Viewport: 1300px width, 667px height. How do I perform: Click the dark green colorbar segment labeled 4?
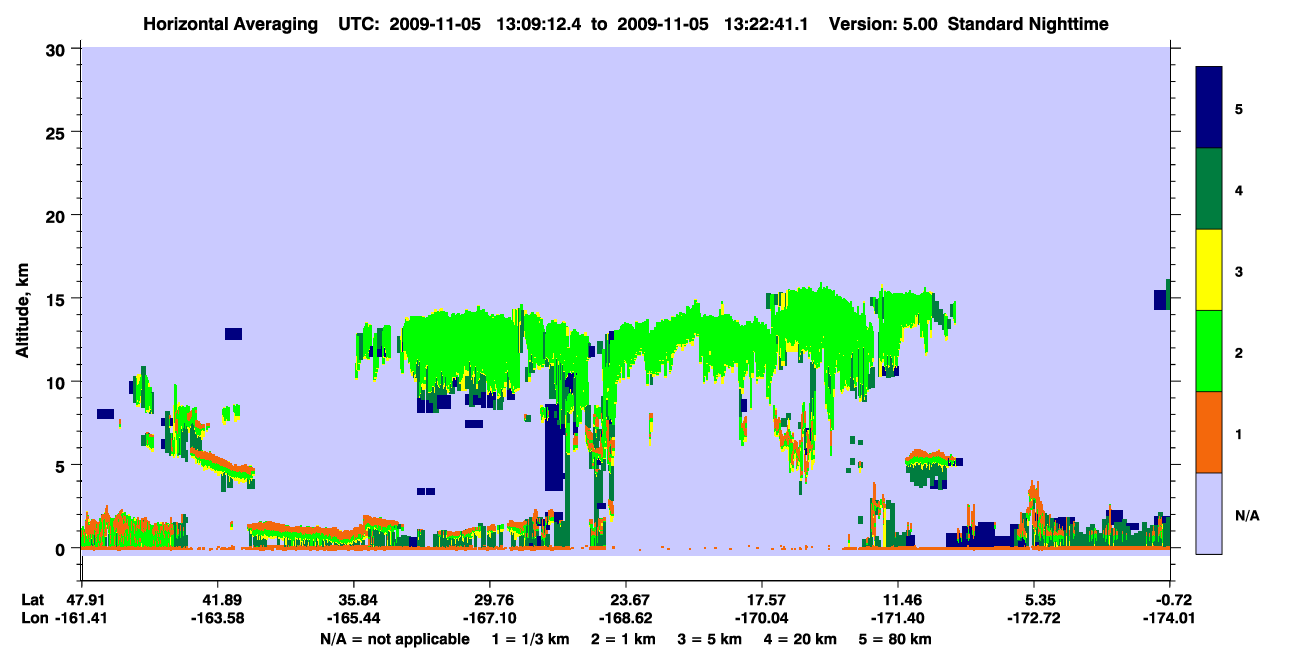coord(1209,189)
